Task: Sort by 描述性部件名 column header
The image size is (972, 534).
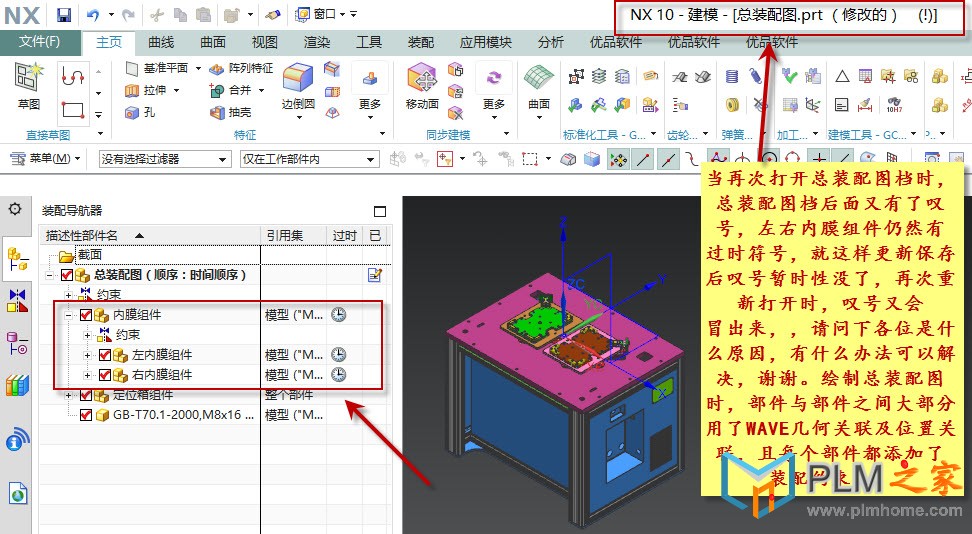Action: pyautogui.click(x=151, y=235)
